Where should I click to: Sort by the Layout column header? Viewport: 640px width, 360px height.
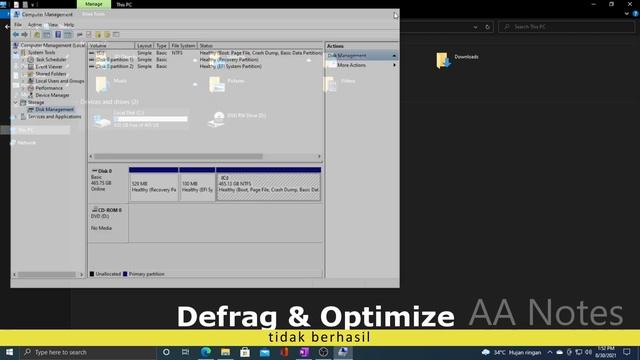tap(144, 46)
